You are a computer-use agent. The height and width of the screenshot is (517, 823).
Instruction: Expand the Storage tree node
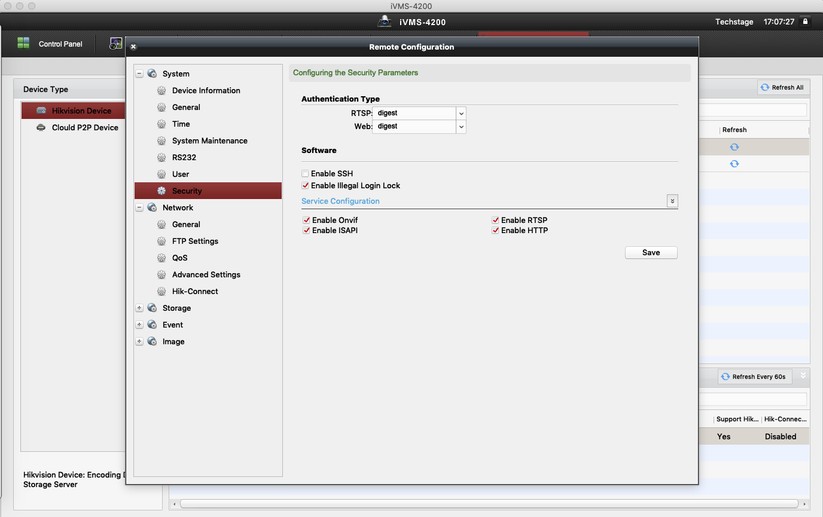(x=139, y=308)
